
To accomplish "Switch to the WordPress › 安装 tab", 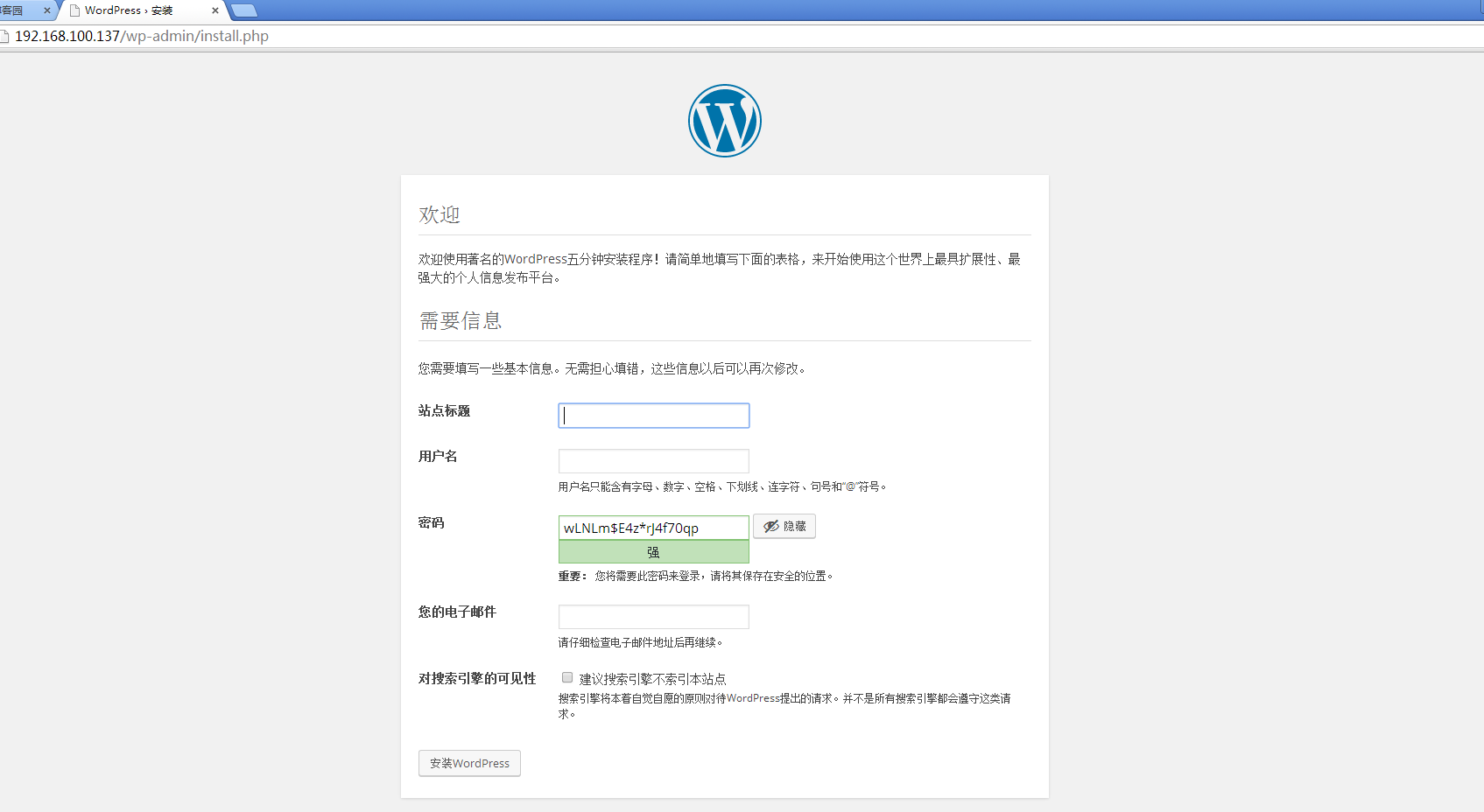I will point(140,10).
